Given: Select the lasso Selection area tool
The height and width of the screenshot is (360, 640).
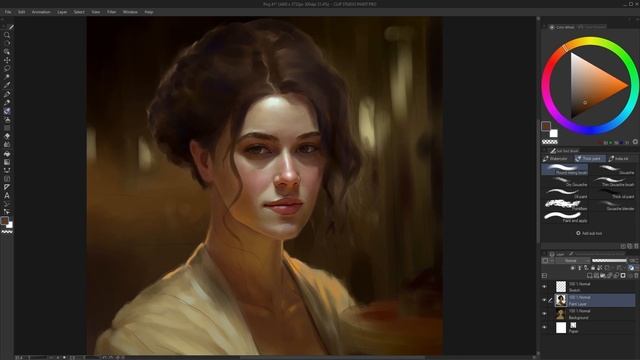Looking at the screenshot, I should click(x=7, y=68).
